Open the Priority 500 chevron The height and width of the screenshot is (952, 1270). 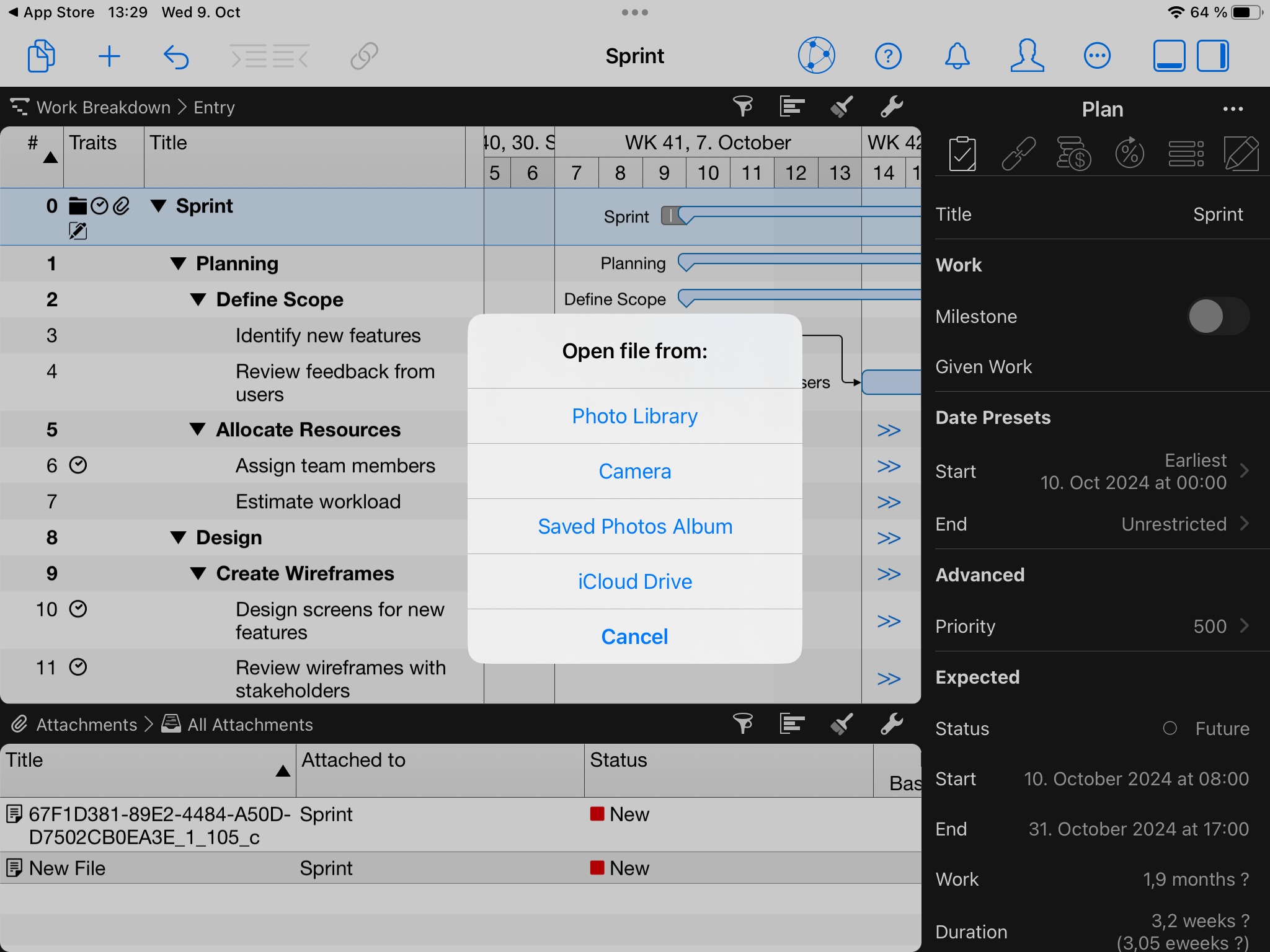[1244, 626]
